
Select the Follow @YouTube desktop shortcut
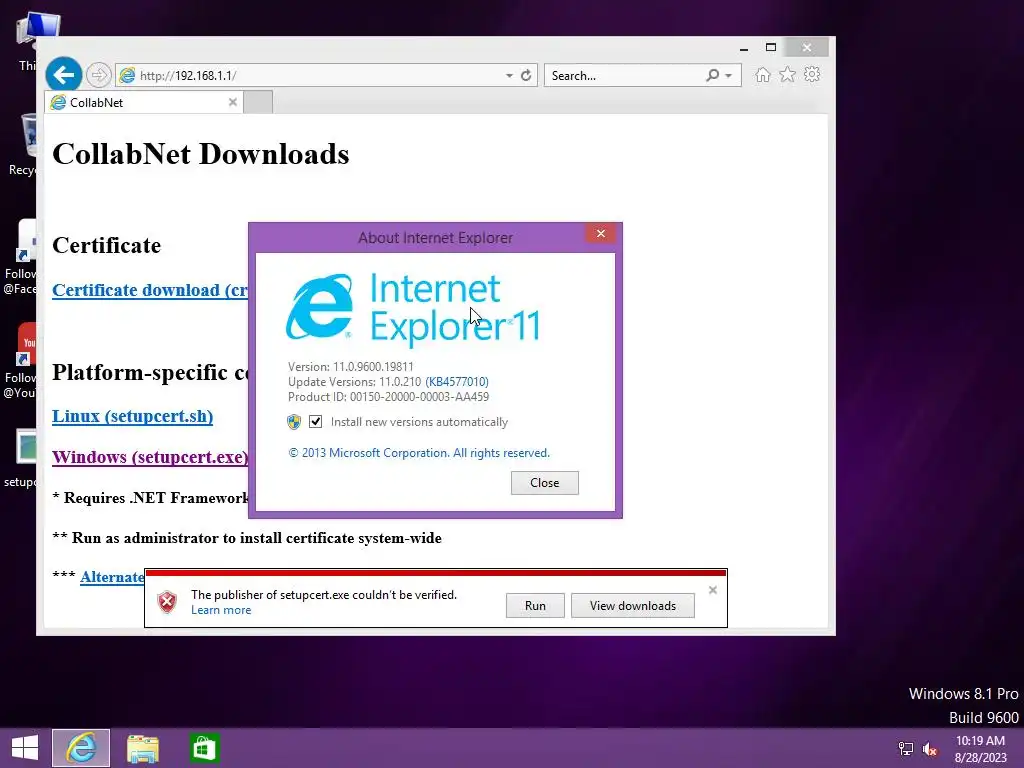pyautogui.click(x=21, y=360)
